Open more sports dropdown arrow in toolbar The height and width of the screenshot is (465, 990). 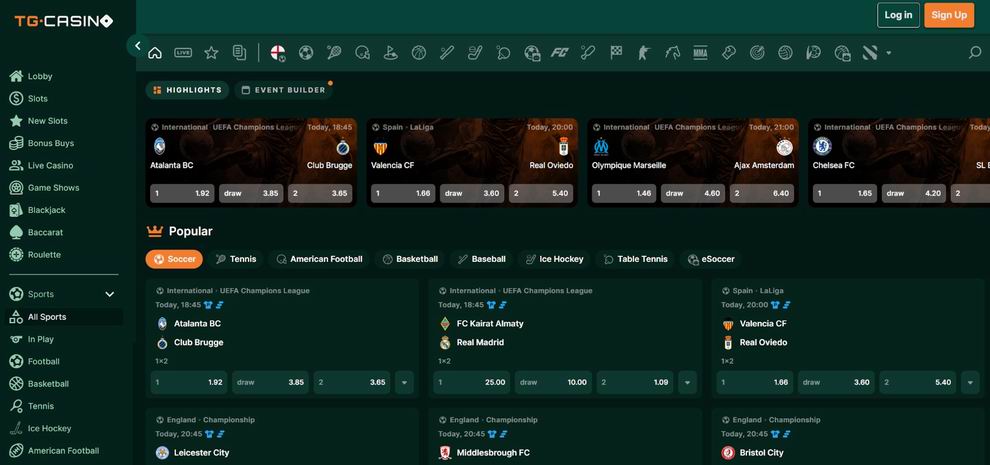[x=889, y=53]
